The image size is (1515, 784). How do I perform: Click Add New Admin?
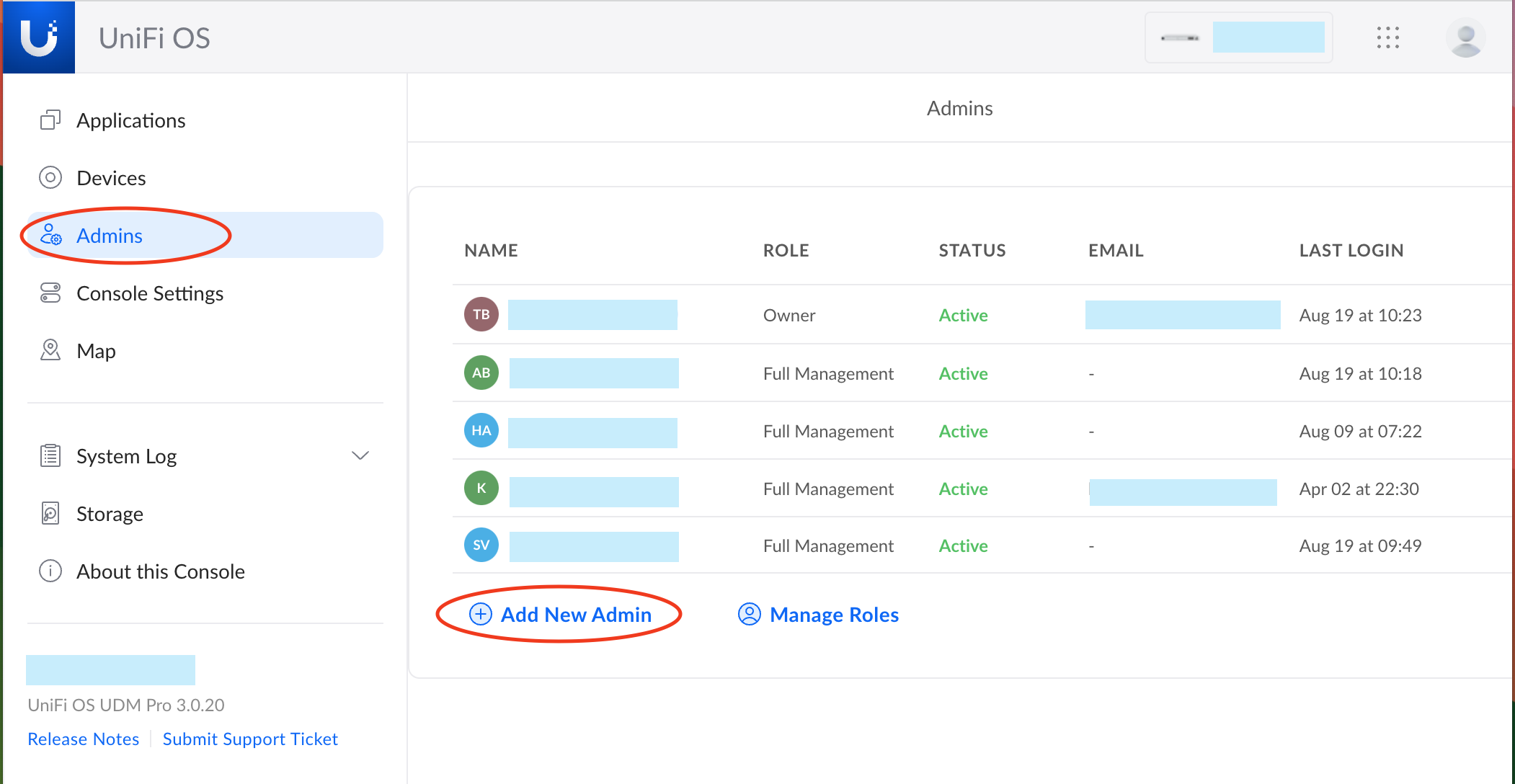click(x=561, y=614)
